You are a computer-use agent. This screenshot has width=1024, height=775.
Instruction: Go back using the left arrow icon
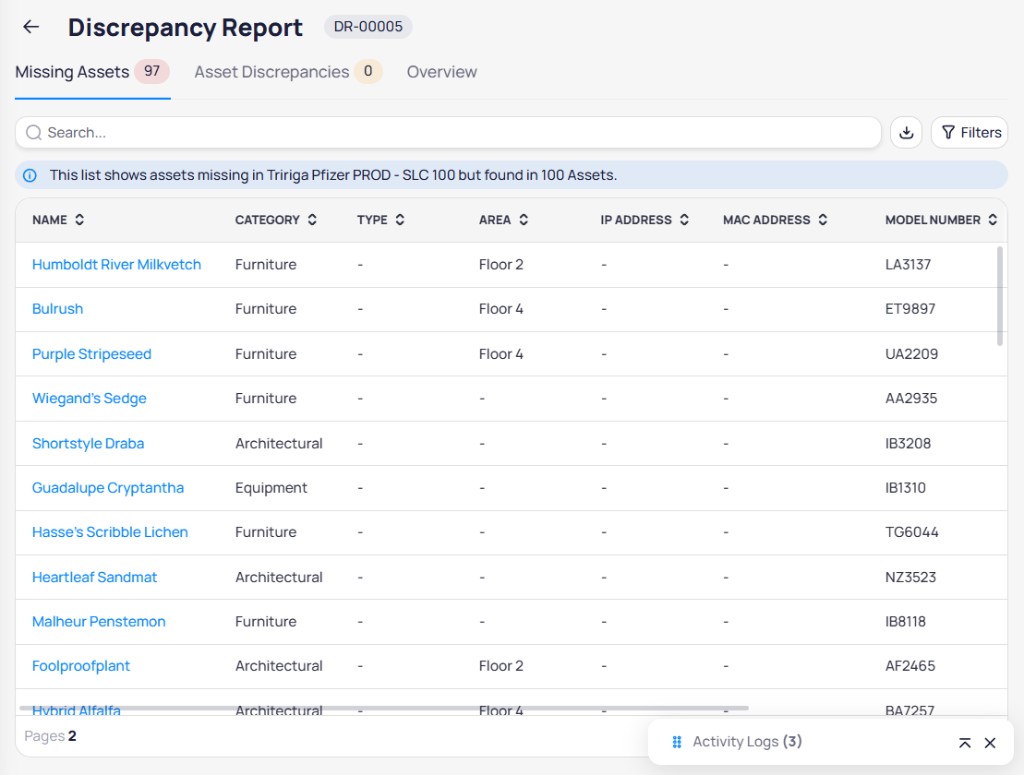31,27
